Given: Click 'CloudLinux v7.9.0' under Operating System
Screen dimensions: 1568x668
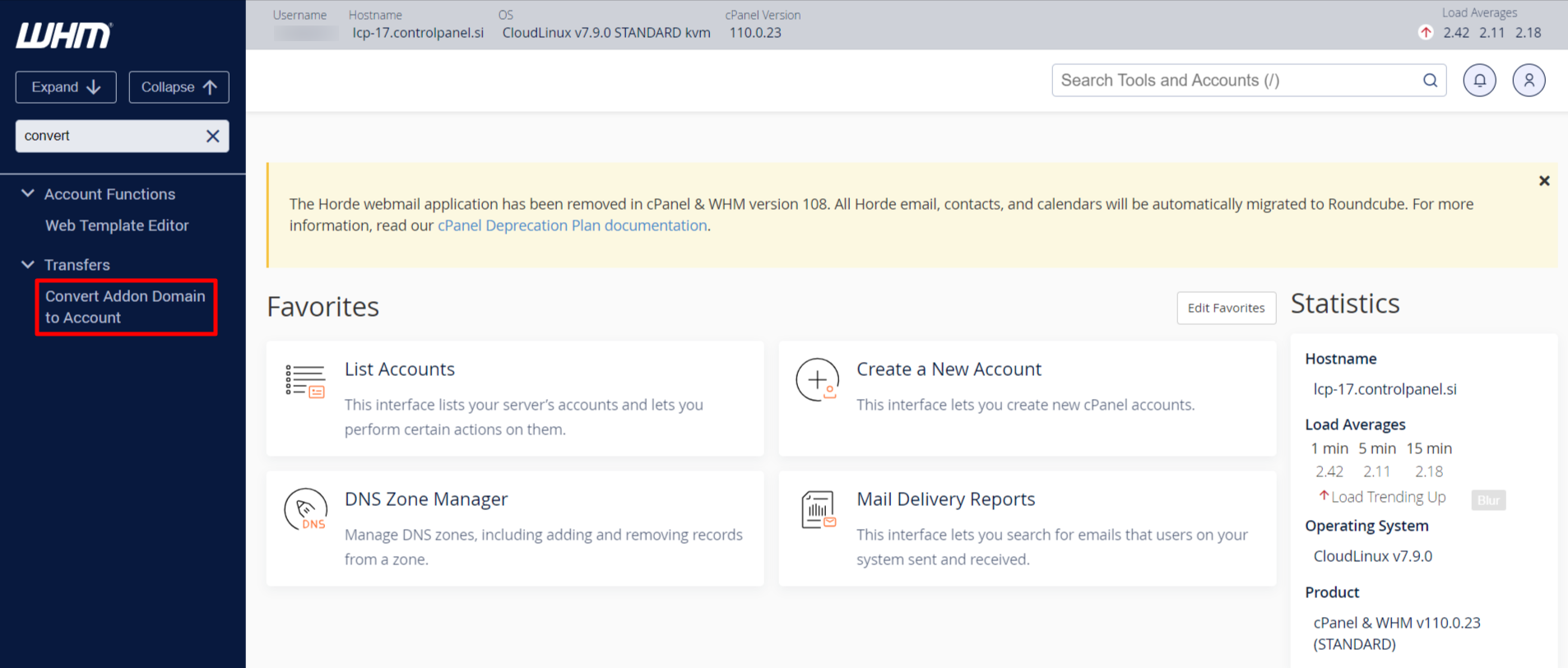Looking at the screenshot, I should click(x=1372, y=556).
